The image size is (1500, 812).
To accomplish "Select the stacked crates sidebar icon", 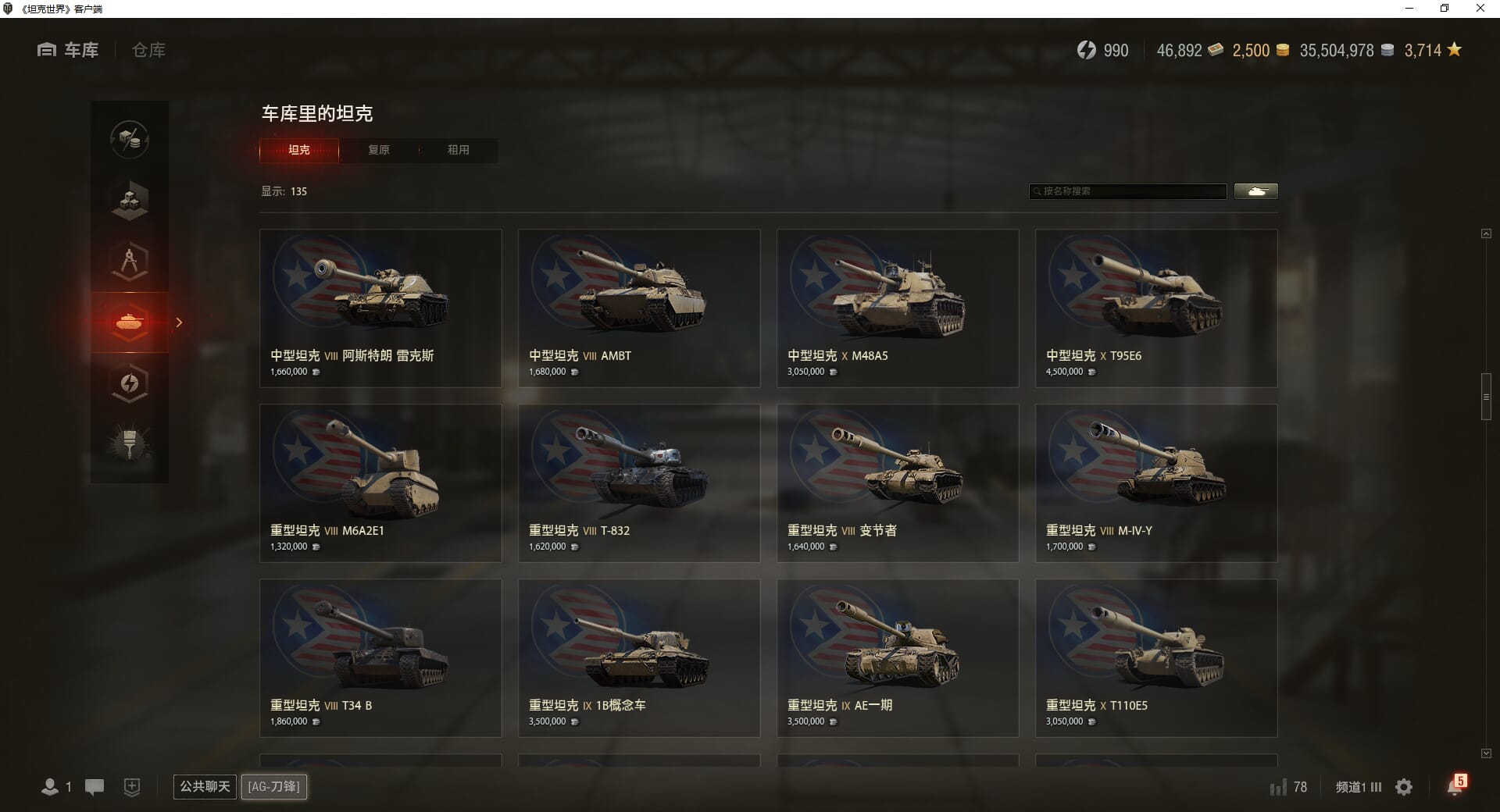I will (x=130, y=201).
